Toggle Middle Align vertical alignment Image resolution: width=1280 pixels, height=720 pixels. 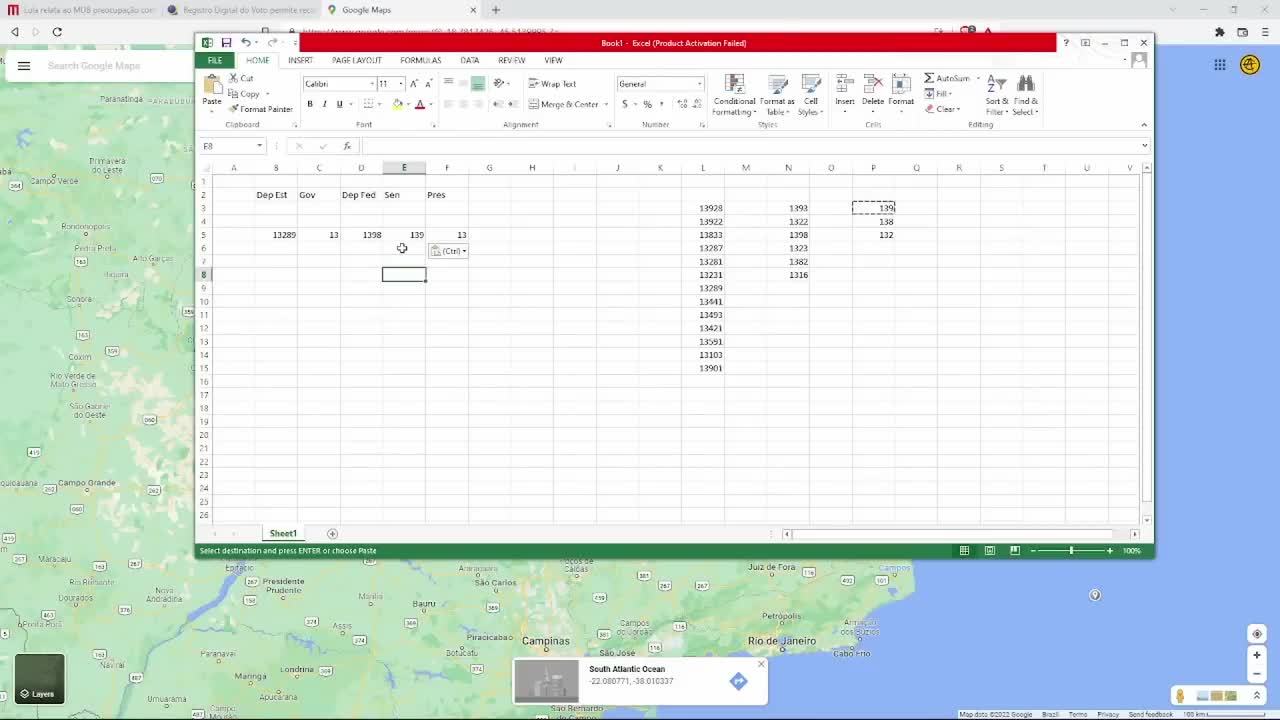point(463,84)
